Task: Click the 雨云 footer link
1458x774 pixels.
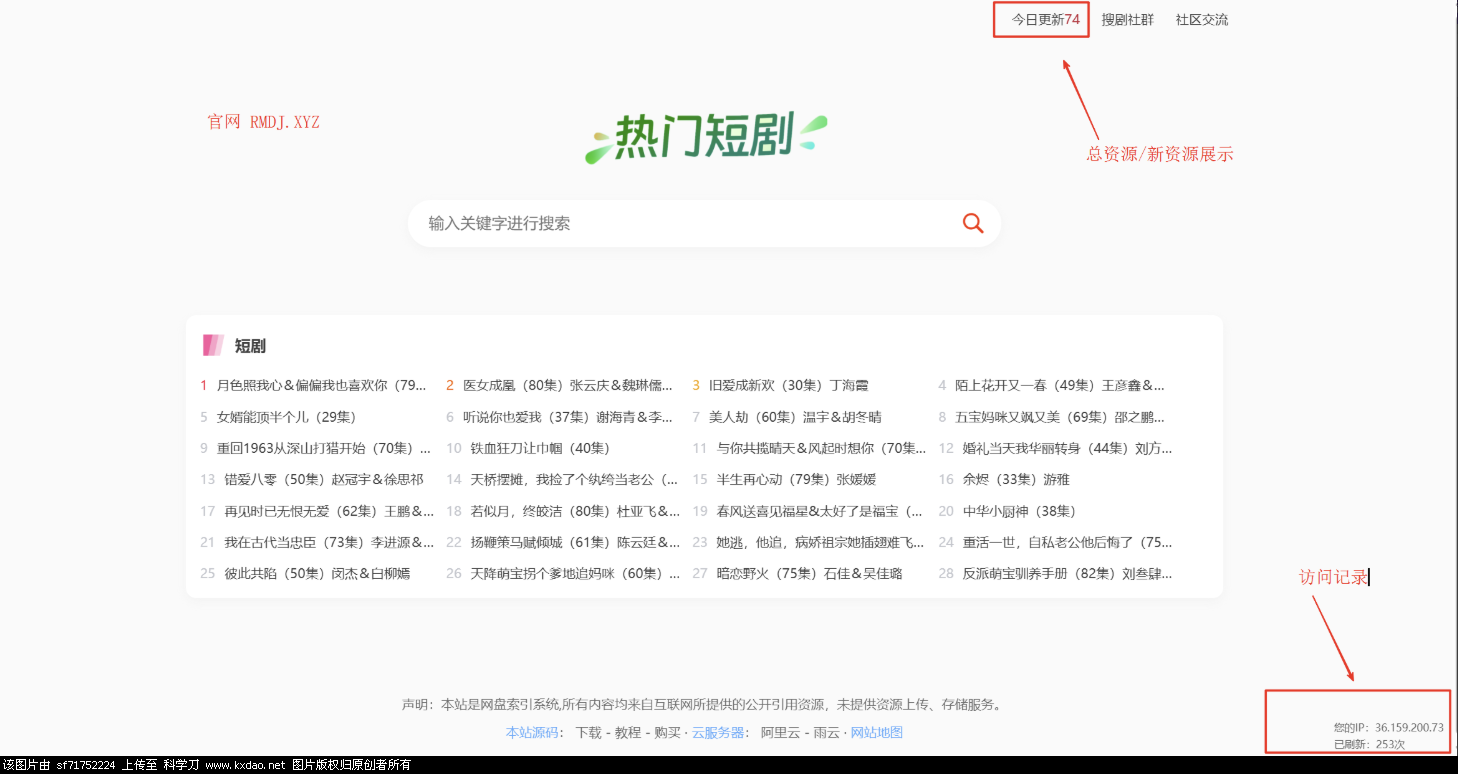Action: 826,733
